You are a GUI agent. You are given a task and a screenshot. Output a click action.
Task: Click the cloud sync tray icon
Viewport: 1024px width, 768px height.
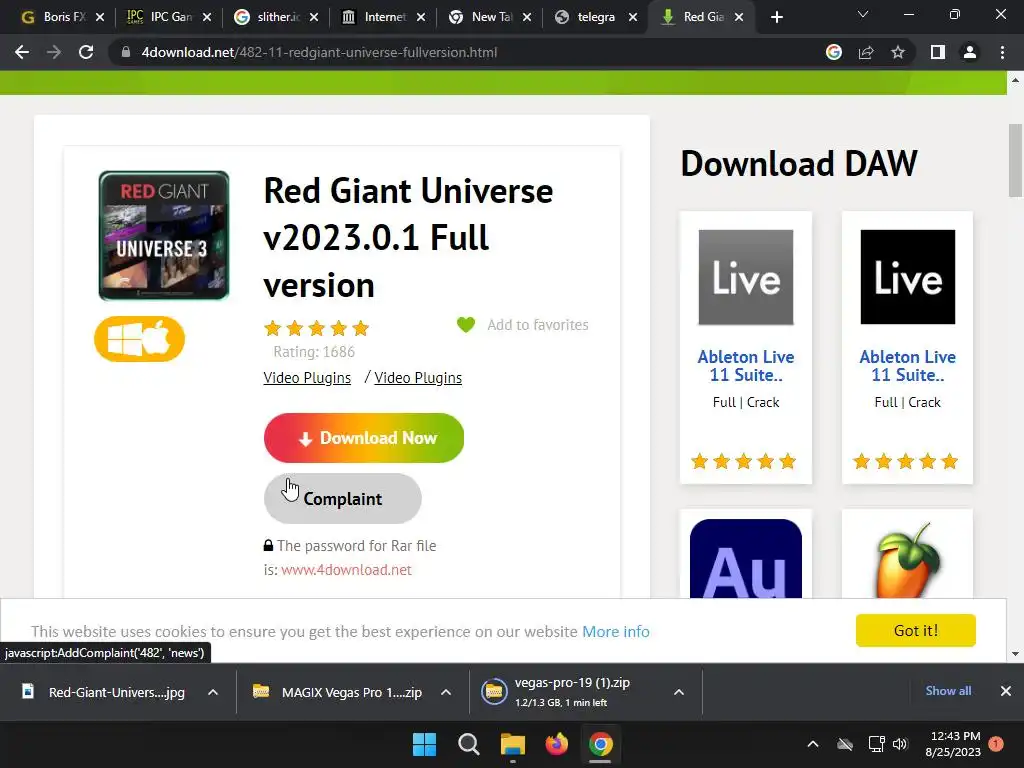click(845, 744)
